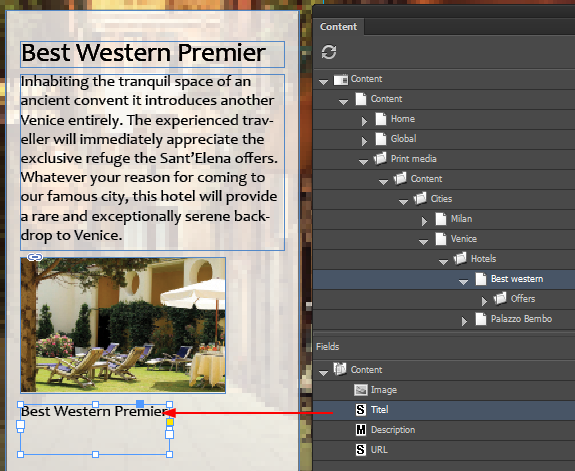Expand the Offers folder node

tap(484, 301)
